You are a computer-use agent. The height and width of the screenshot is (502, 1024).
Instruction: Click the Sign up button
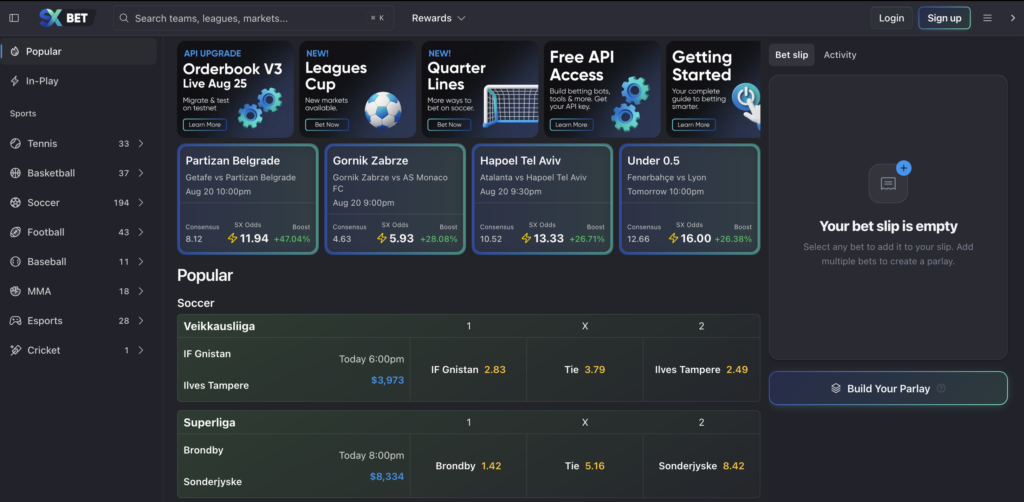944,18
